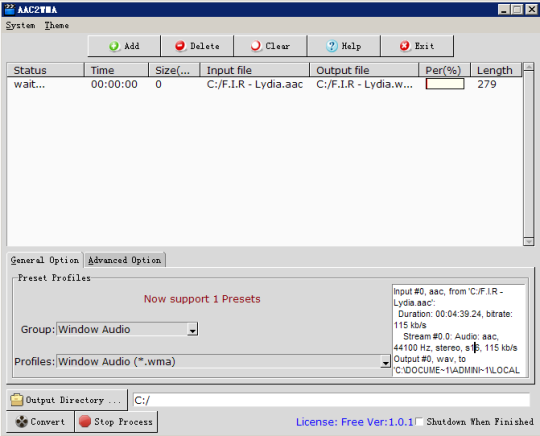Click the Clear circle icon
Viewport: 540px width, 436px height.
click(256, 46)
